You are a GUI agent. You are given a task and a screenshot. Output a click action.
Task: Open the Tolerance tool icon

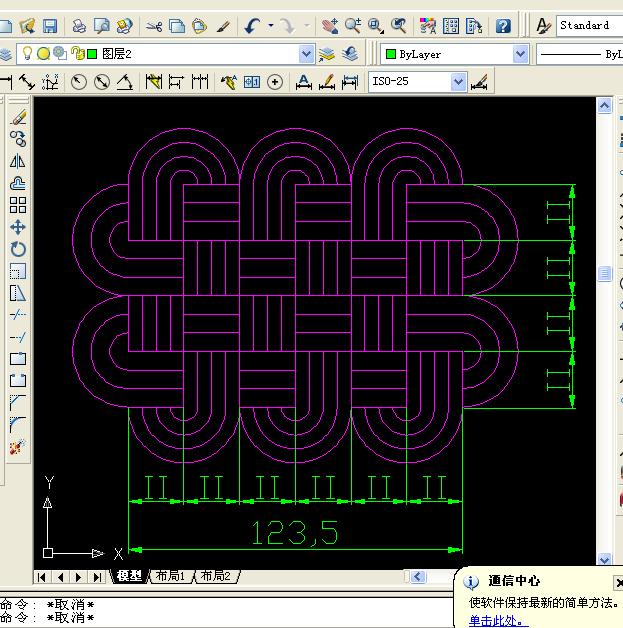[252, 82]
